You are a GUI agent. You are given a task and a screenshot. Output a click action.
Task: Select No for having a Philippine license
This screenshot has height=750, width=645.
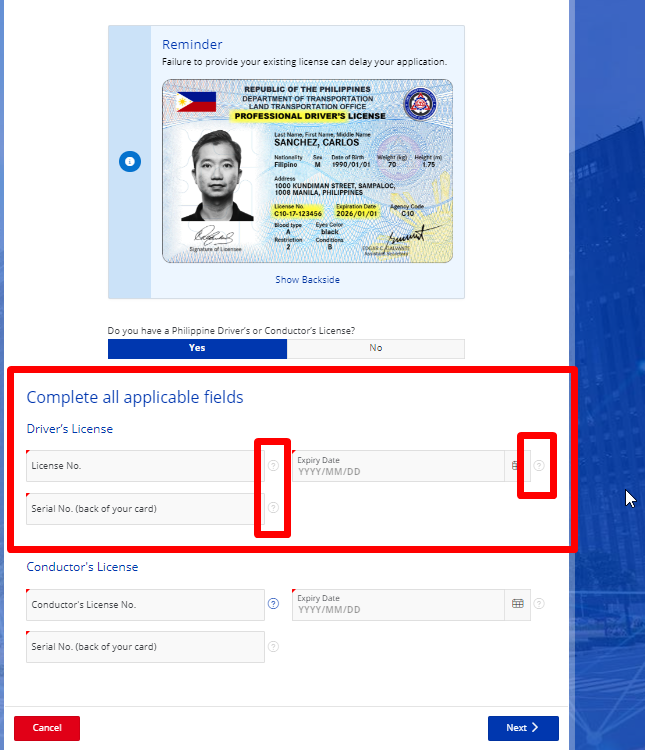point(375,348)
